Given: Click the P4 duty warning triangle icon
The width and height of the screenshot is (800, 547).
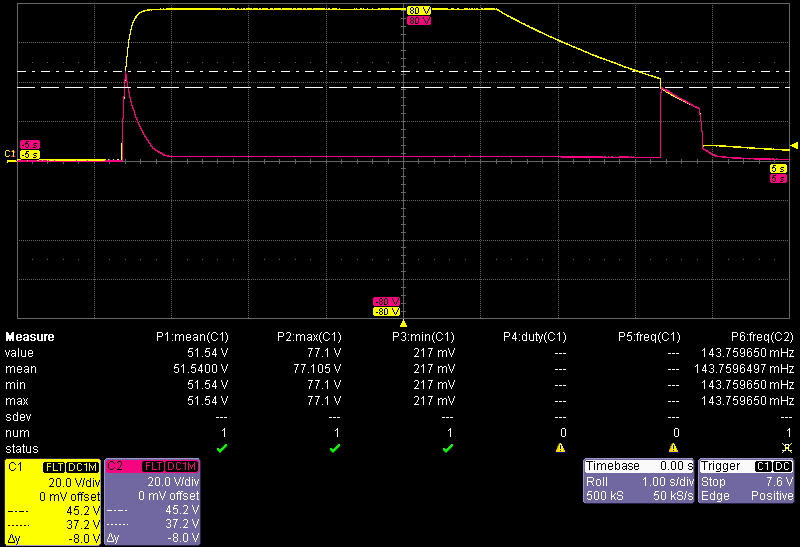Looking at the screenshot, I should (562, 448).
